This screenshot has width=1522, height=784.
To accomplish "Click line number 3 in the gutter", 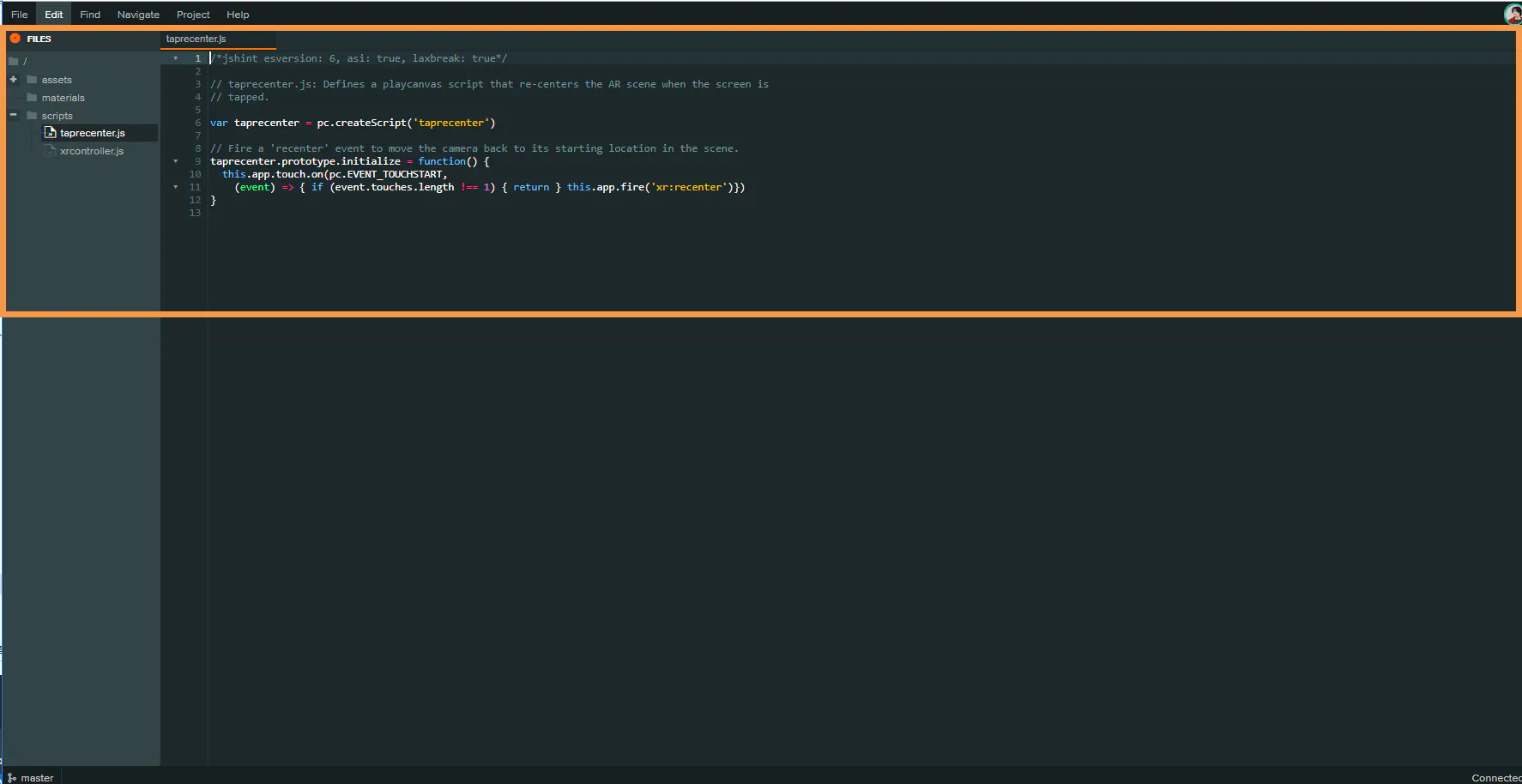I will [x=198, y=84].
